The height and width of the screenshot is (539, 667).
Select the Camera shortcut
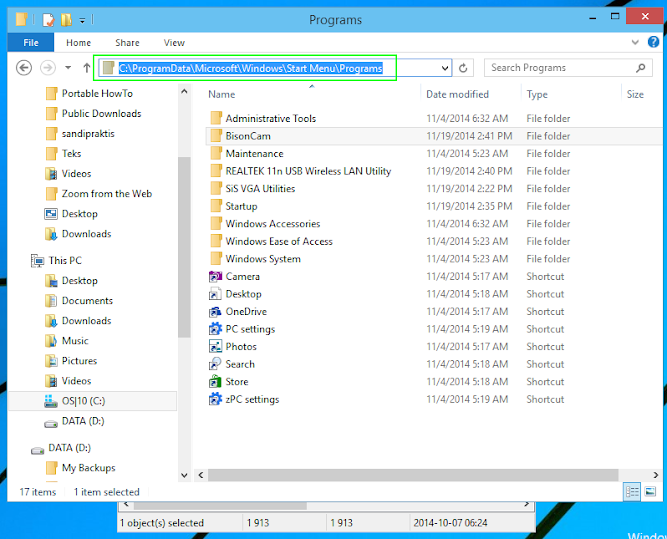(242, 277)
